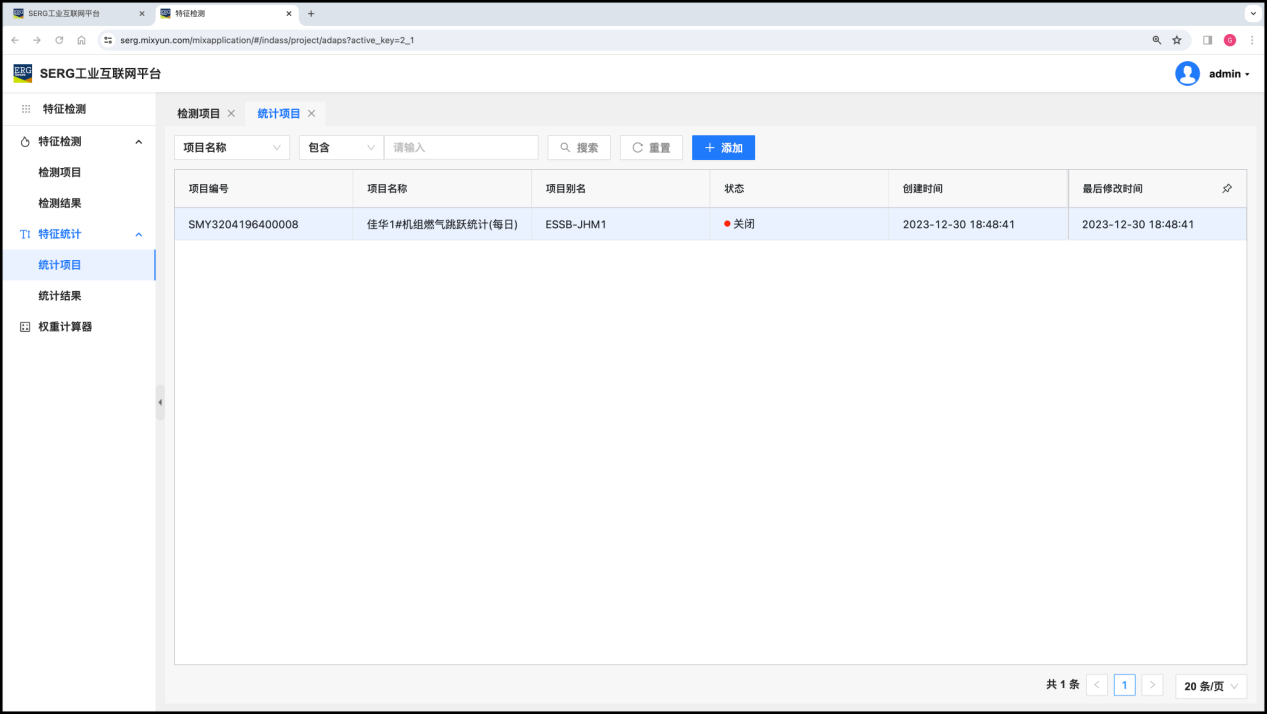Screen dimensions: 1267x714
Task: Switch to the 检测项目 page tab
Action: pos(199,114)
